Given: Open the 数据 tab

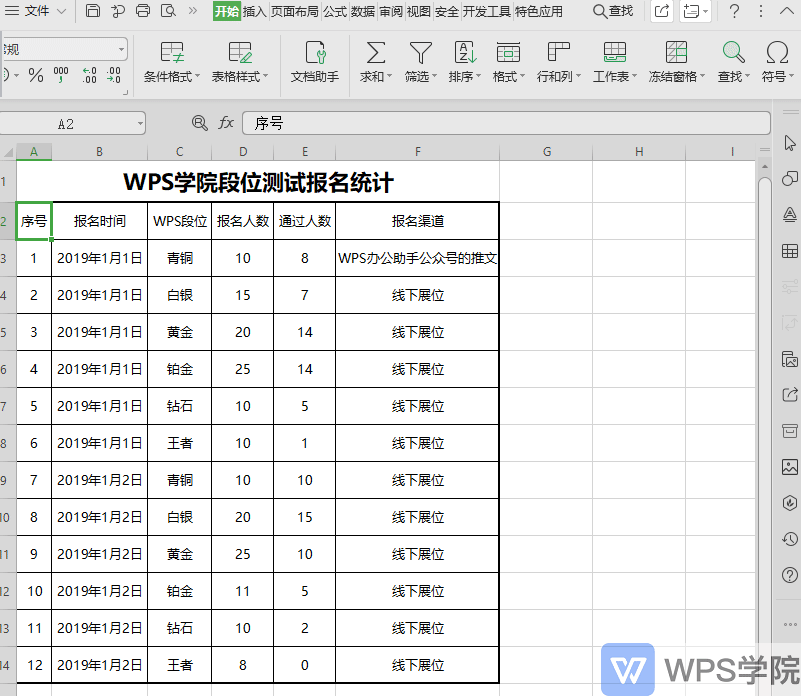Looking at the screenshot, I should coord(363,11).
